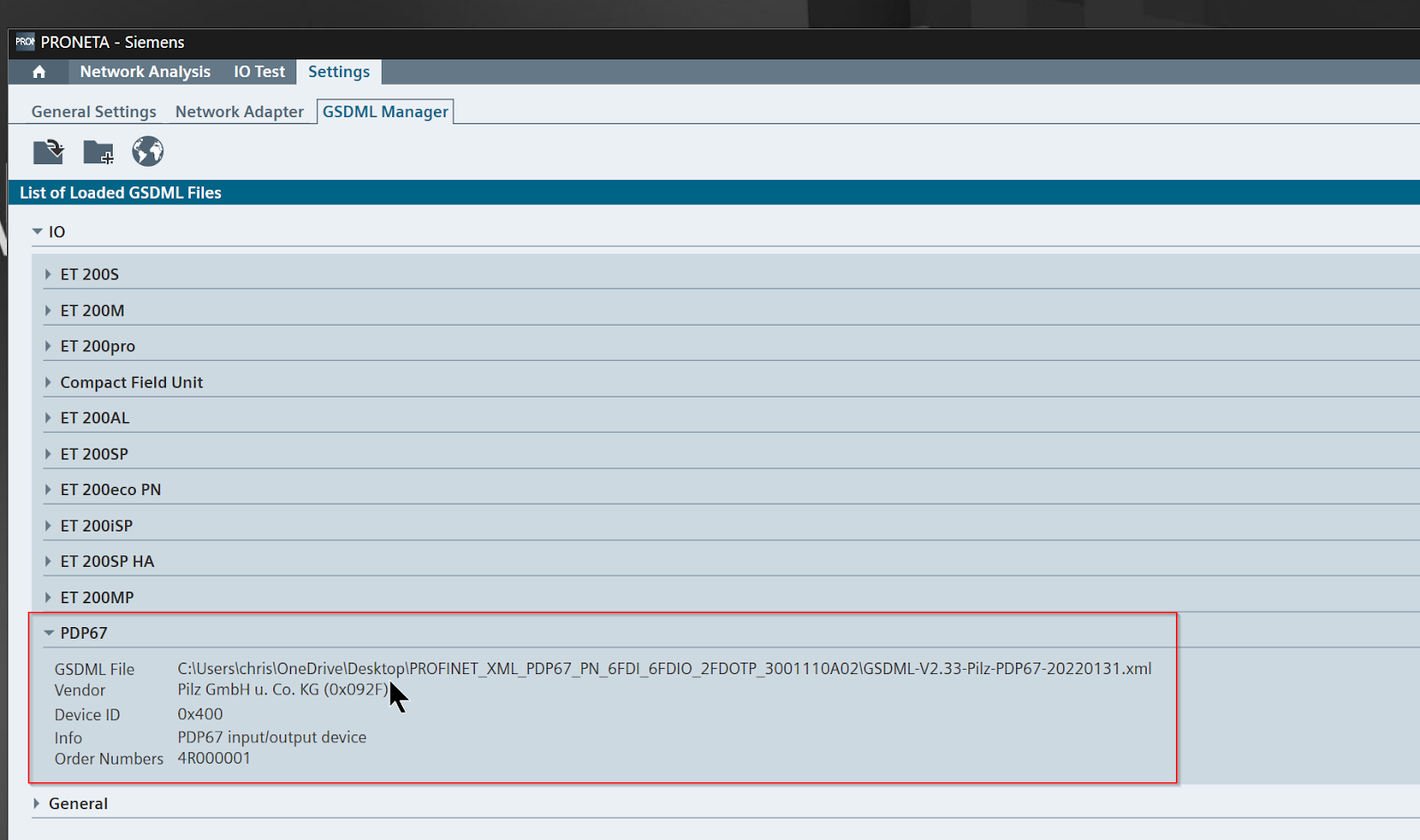Expand the Compact Field Unit arrow
Screen dimensions: 1420x840
48,382
